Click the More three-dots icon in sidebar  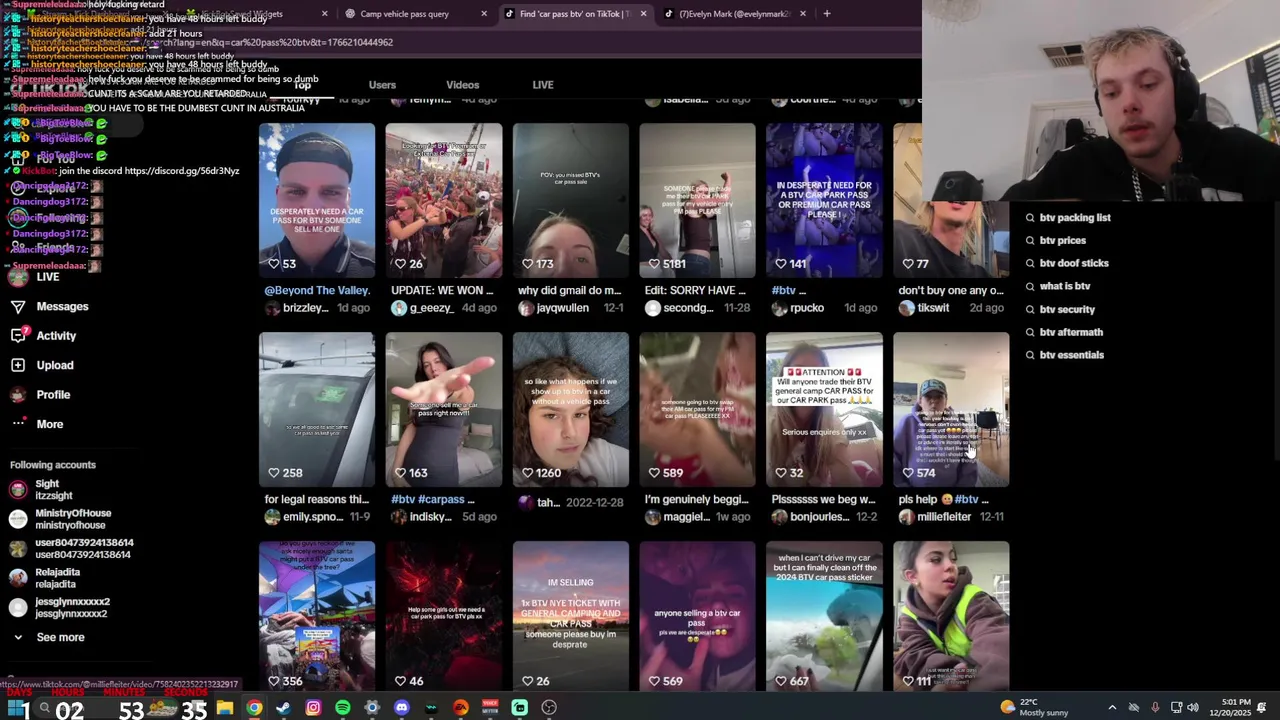click(18, 424)
